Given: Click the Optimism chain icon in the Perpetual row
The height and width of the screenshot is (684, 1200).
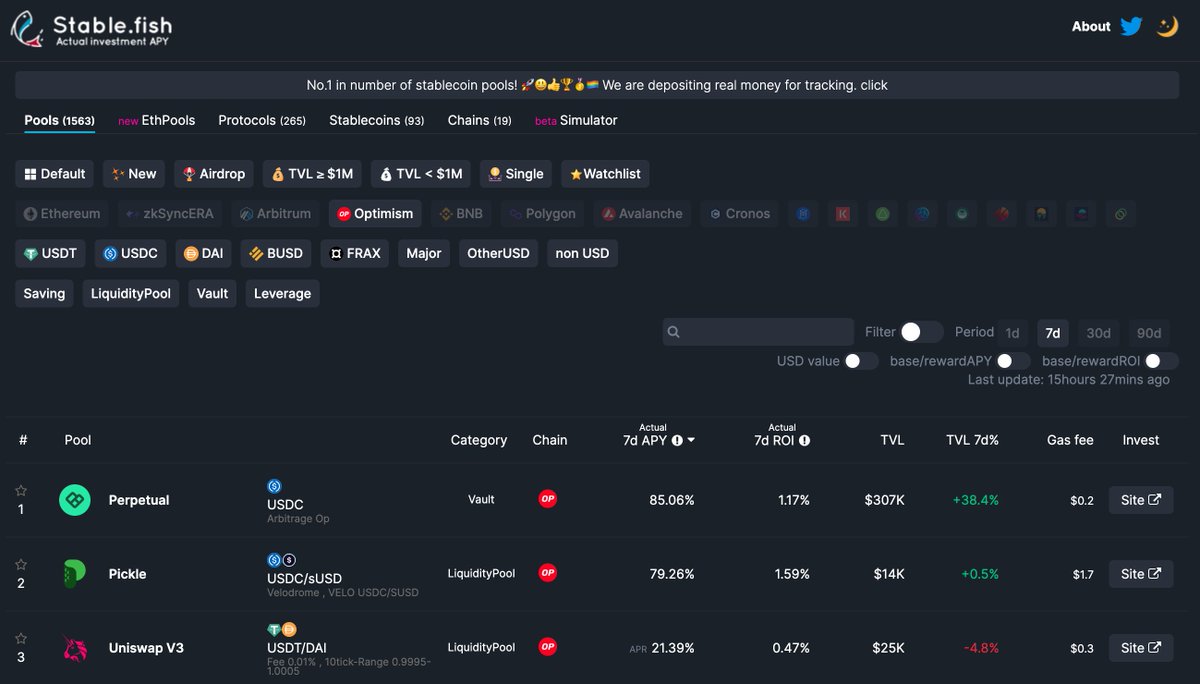Looking at the screenshot, I should [548, 499].
